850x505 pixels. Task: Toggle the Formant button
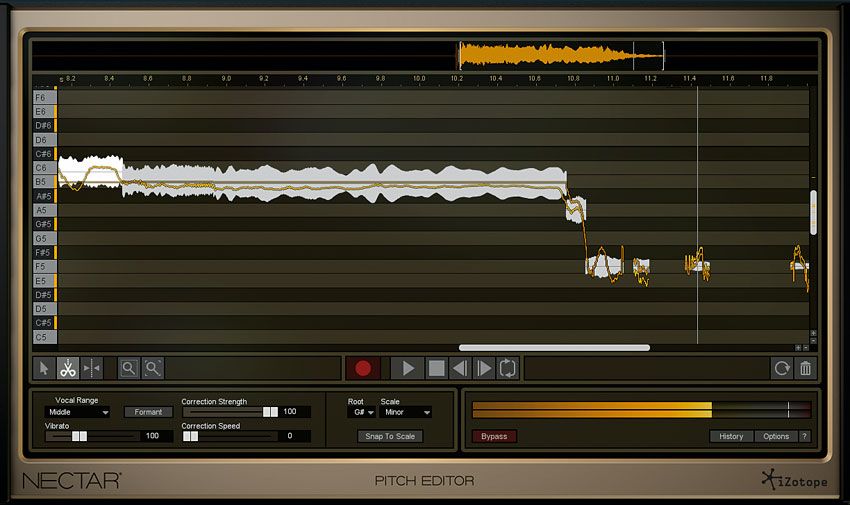(148, 412)
